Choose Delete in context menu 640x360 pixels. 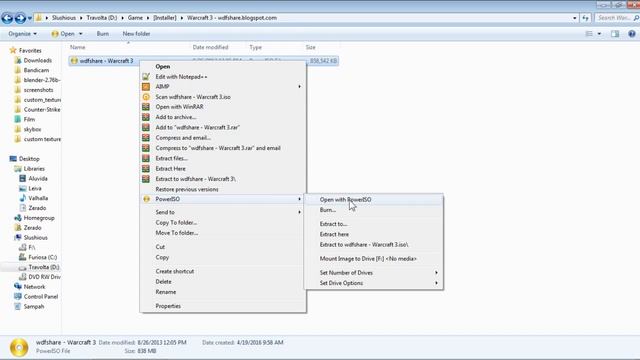(223, 282)
